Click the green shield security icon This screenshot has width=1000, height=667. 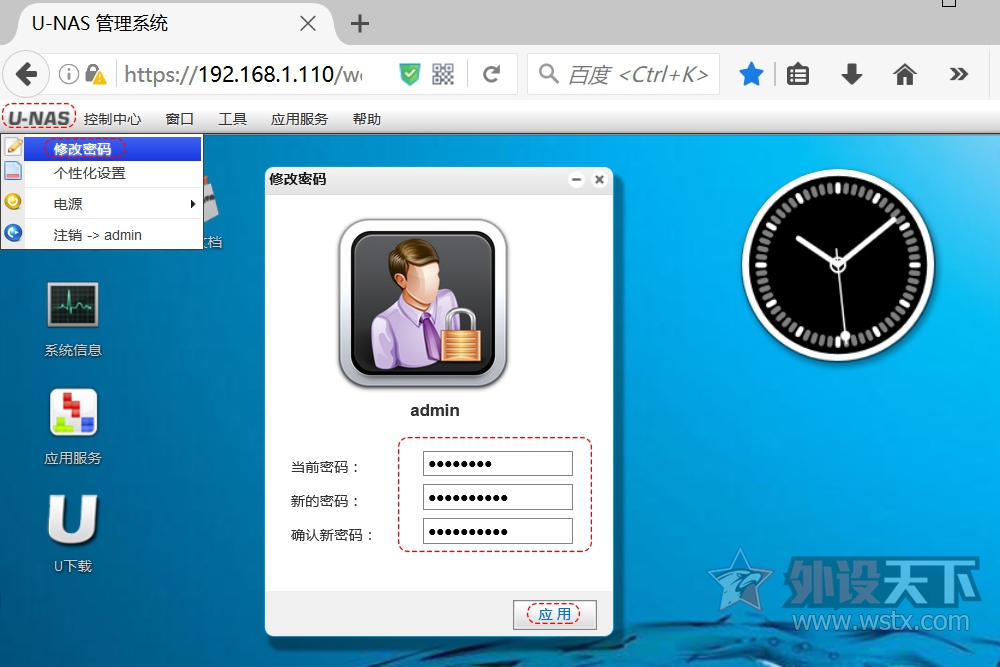409,75
